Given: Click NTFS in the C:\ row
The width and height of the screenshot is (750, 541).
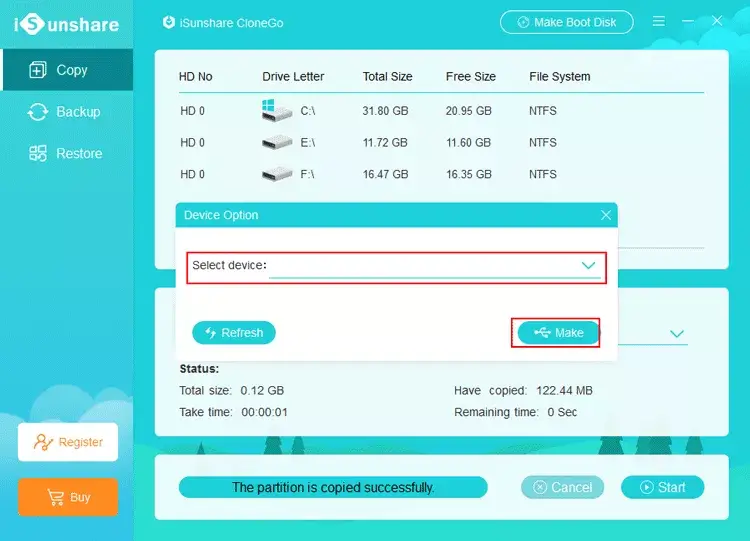Looking at the screenshot, I should point(543,111).
